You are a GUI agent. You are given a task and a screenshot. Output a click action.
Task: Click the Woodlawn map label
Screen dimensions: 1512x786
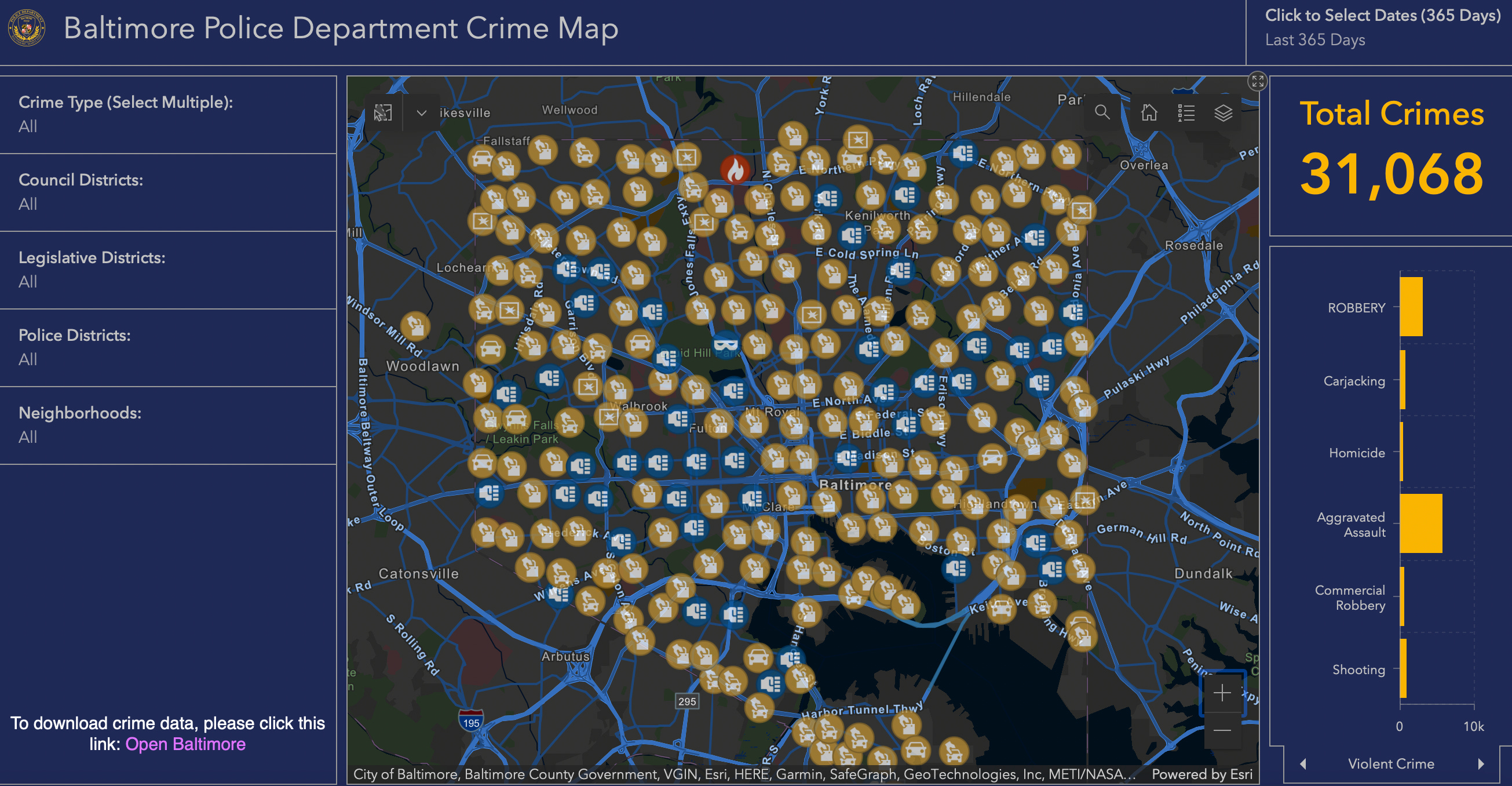pyautogui.click(x=423, y=366)
